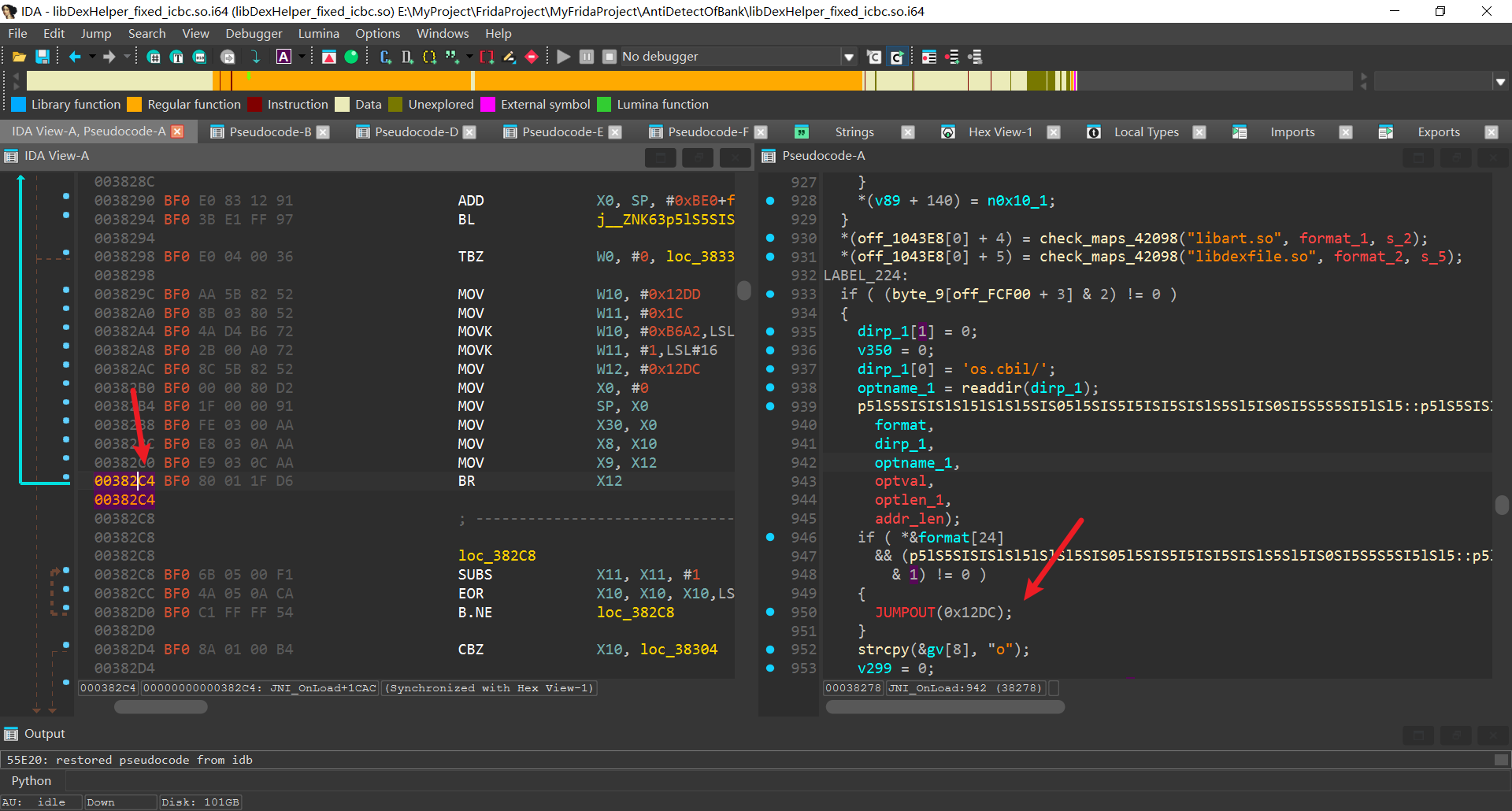The height and width of the screenshot is (811, 1512).
Task: Expand the back-navigation history arrow
Action: point(92,57)
